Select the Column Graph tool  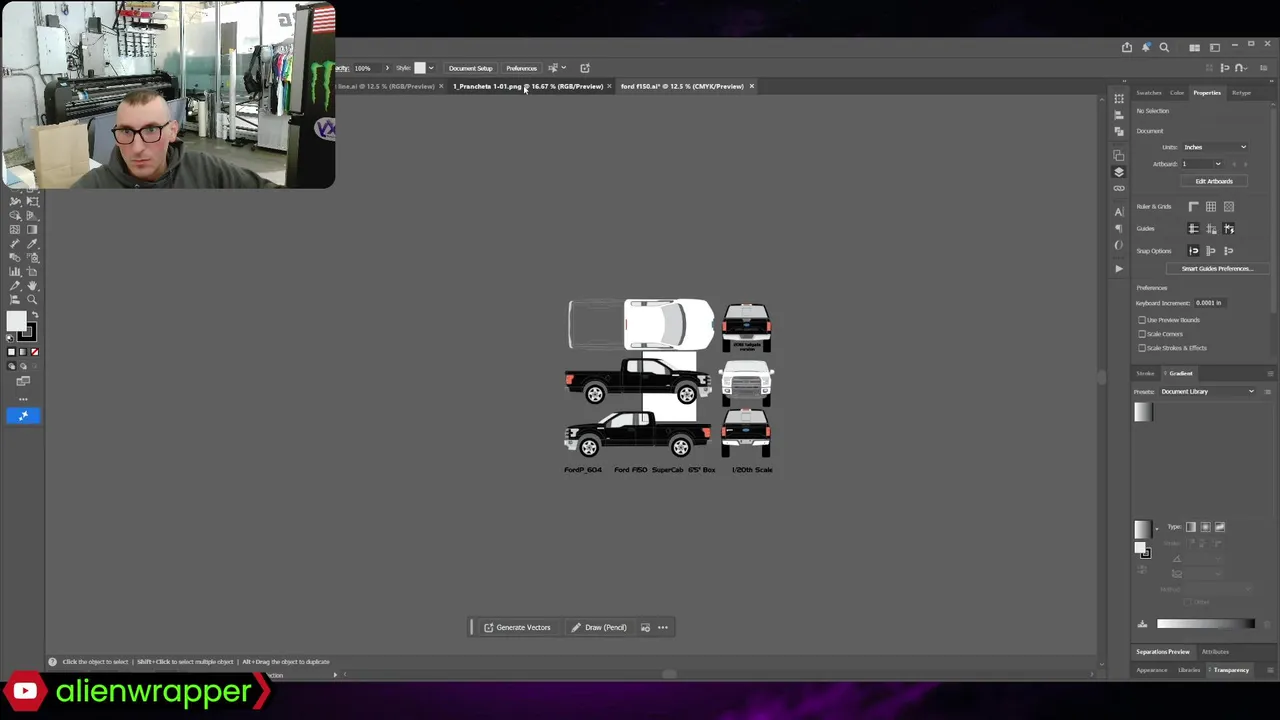(15, 271)
